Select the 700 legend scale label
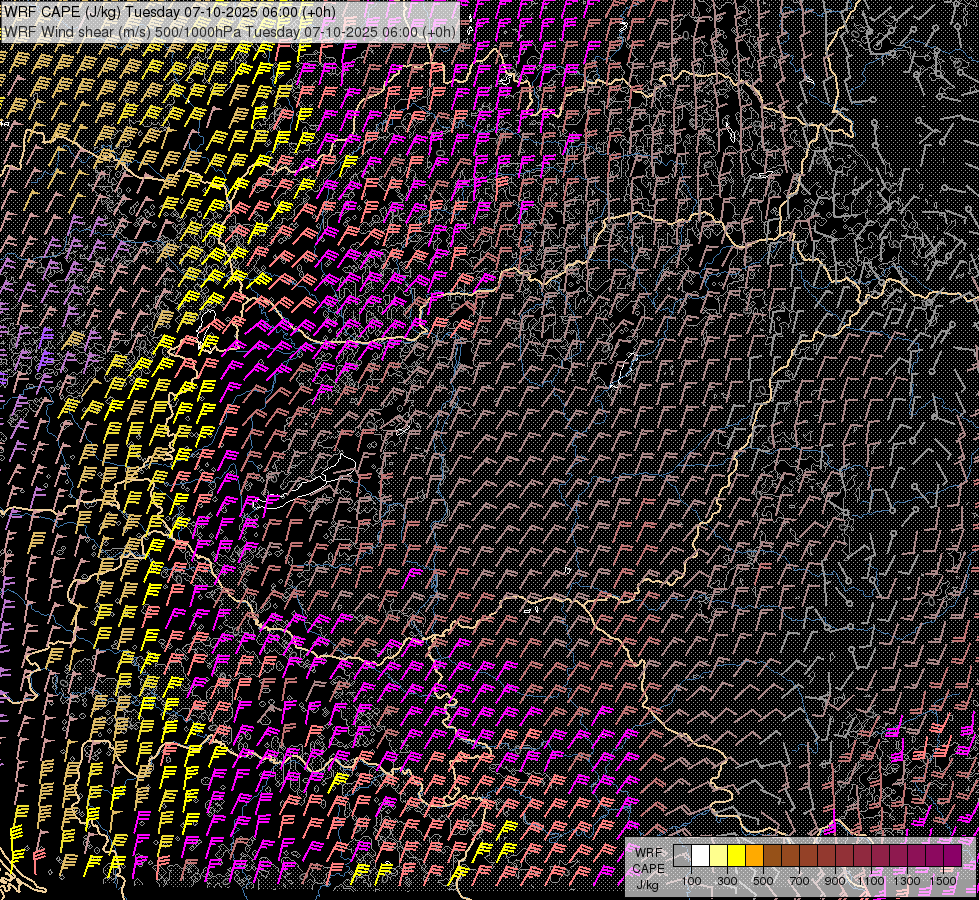This screenshot has height=900, width=979. tap(799, 880)
